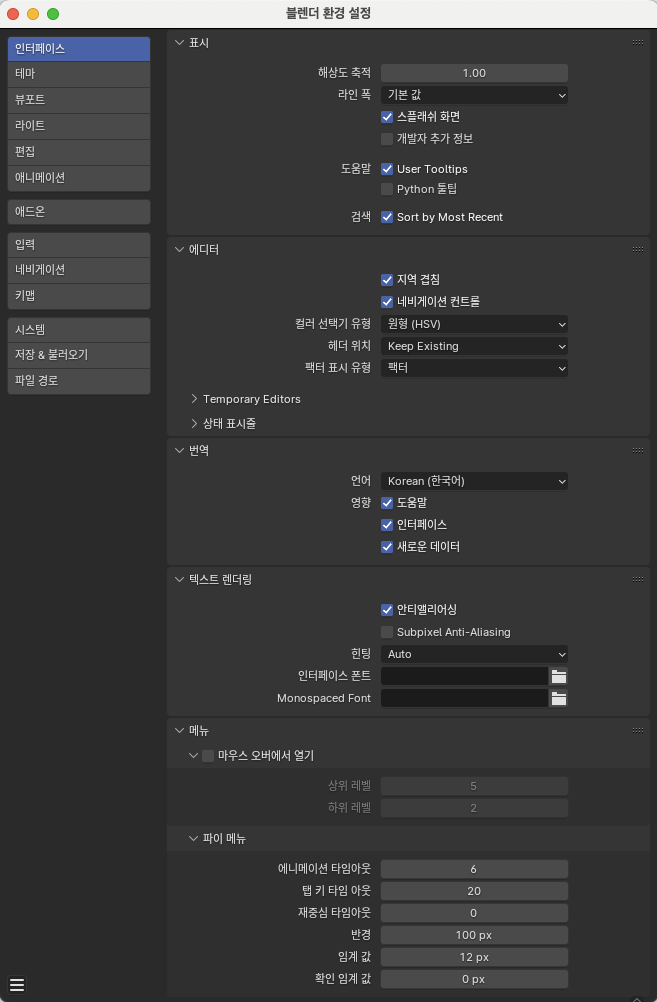Screen dimensions: 657x1002
Task: Collapse the 마우스 오버에서 열기 subpanel
Action: click(x=194, y=756)
